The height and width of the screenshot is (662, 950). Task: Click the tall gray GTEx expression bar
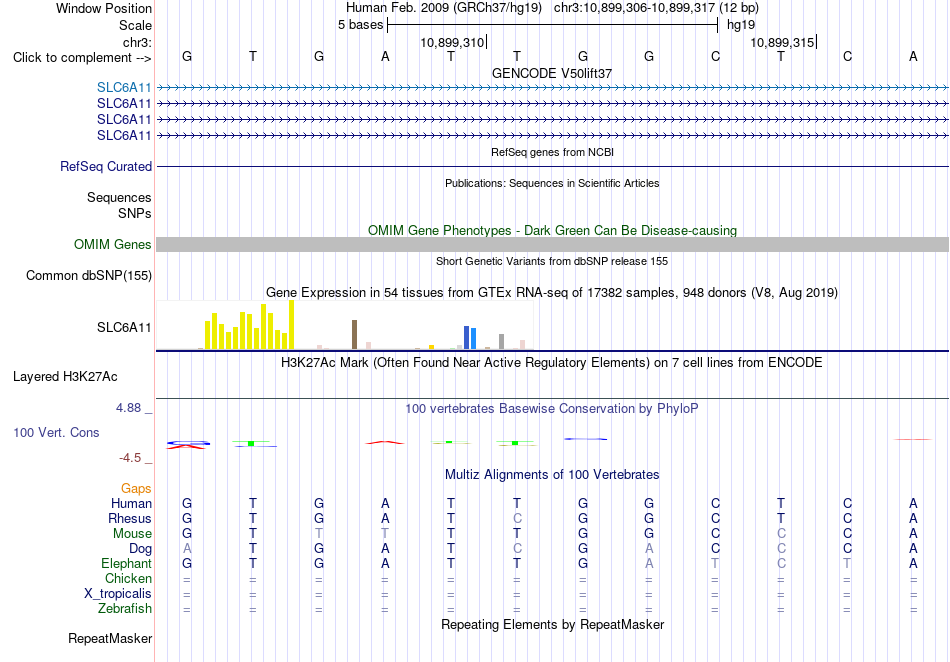502,342
